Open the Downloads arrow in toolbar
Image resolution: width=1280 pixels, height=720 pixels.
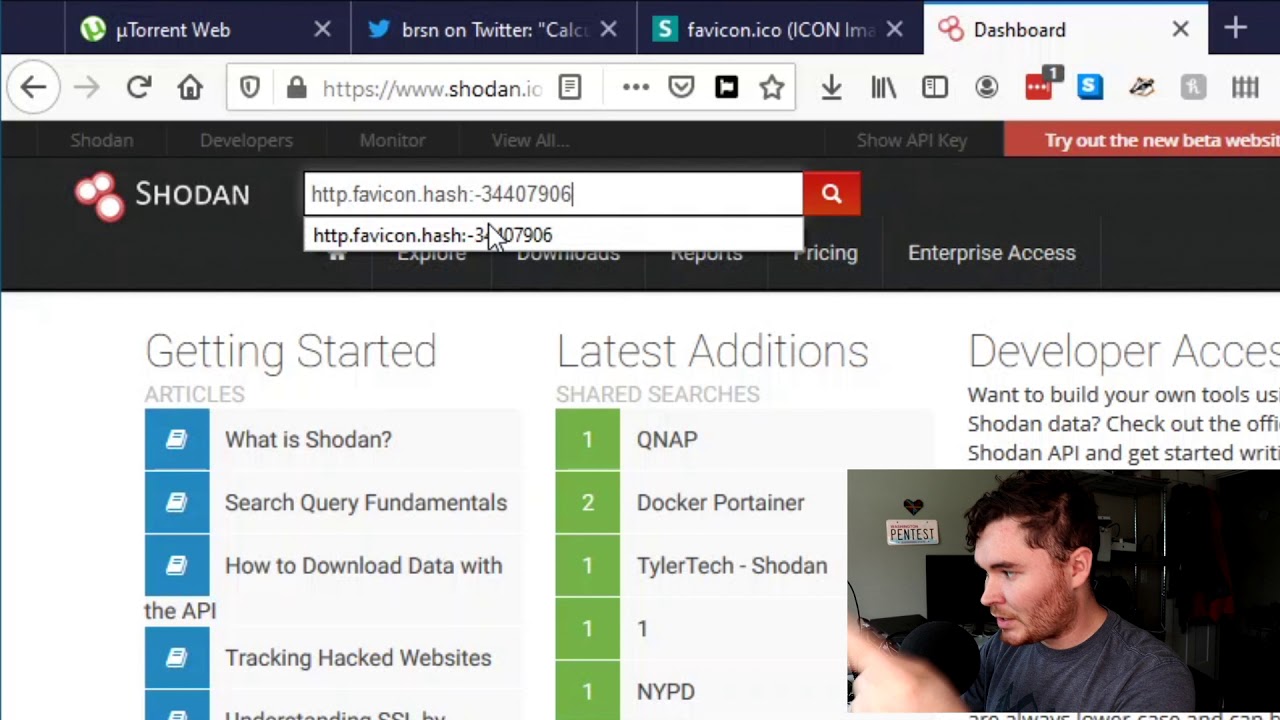click(x=831, y=88)
